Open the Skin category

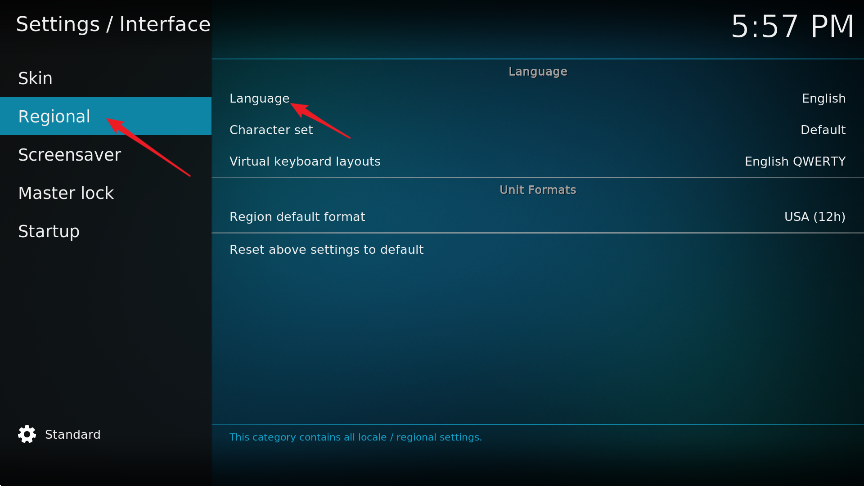point(35,78)
